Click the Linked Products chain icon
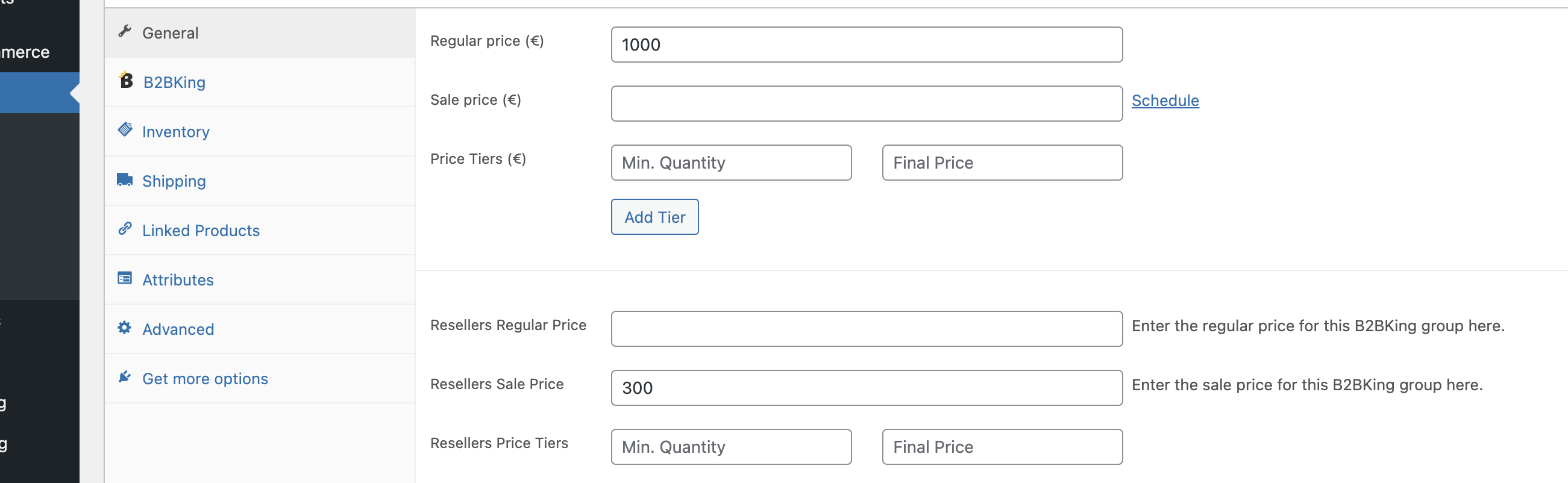 tap(125, 229)
